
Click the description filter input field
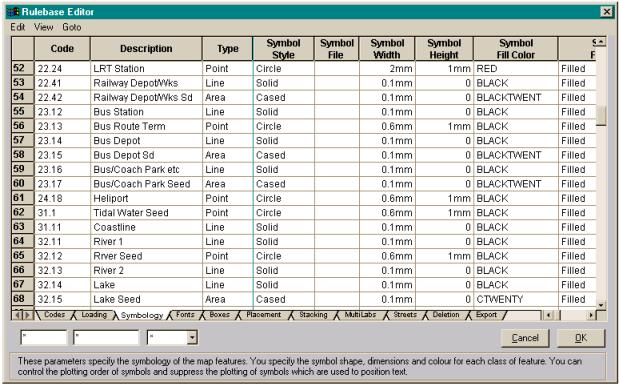(x=106, y=337)
